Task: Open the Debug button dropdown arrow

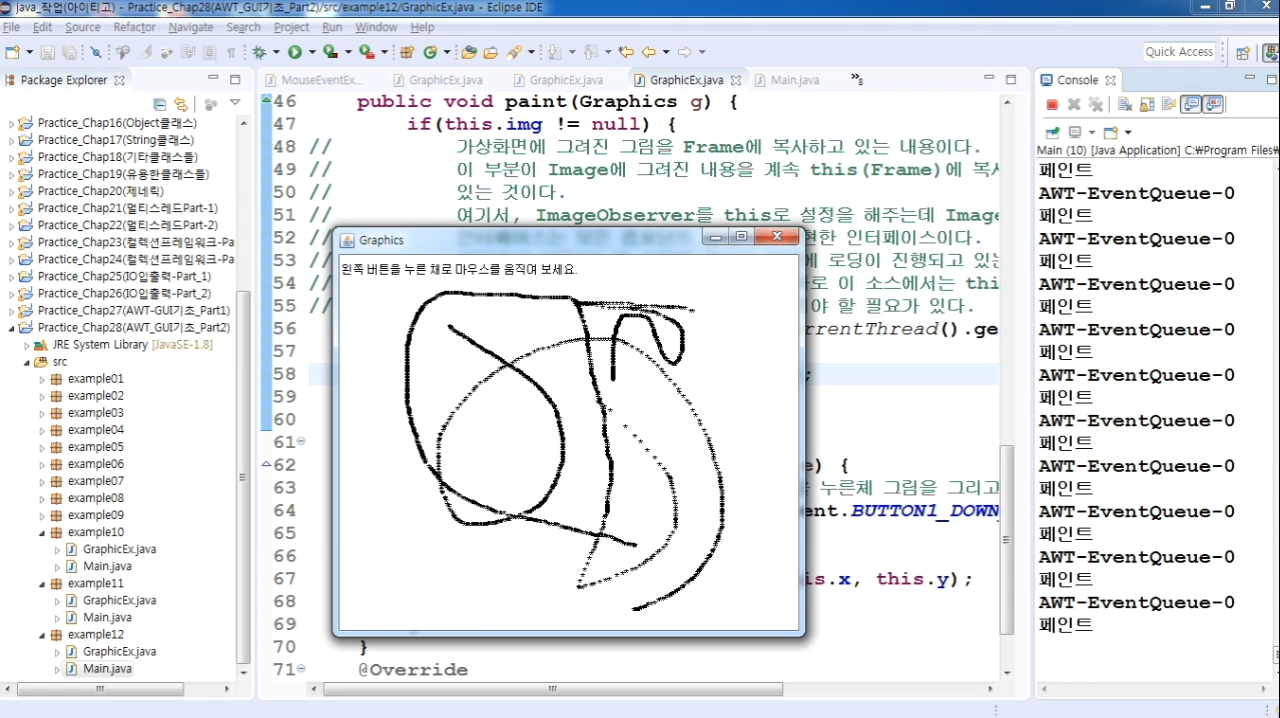Action: tap(277, 52)
